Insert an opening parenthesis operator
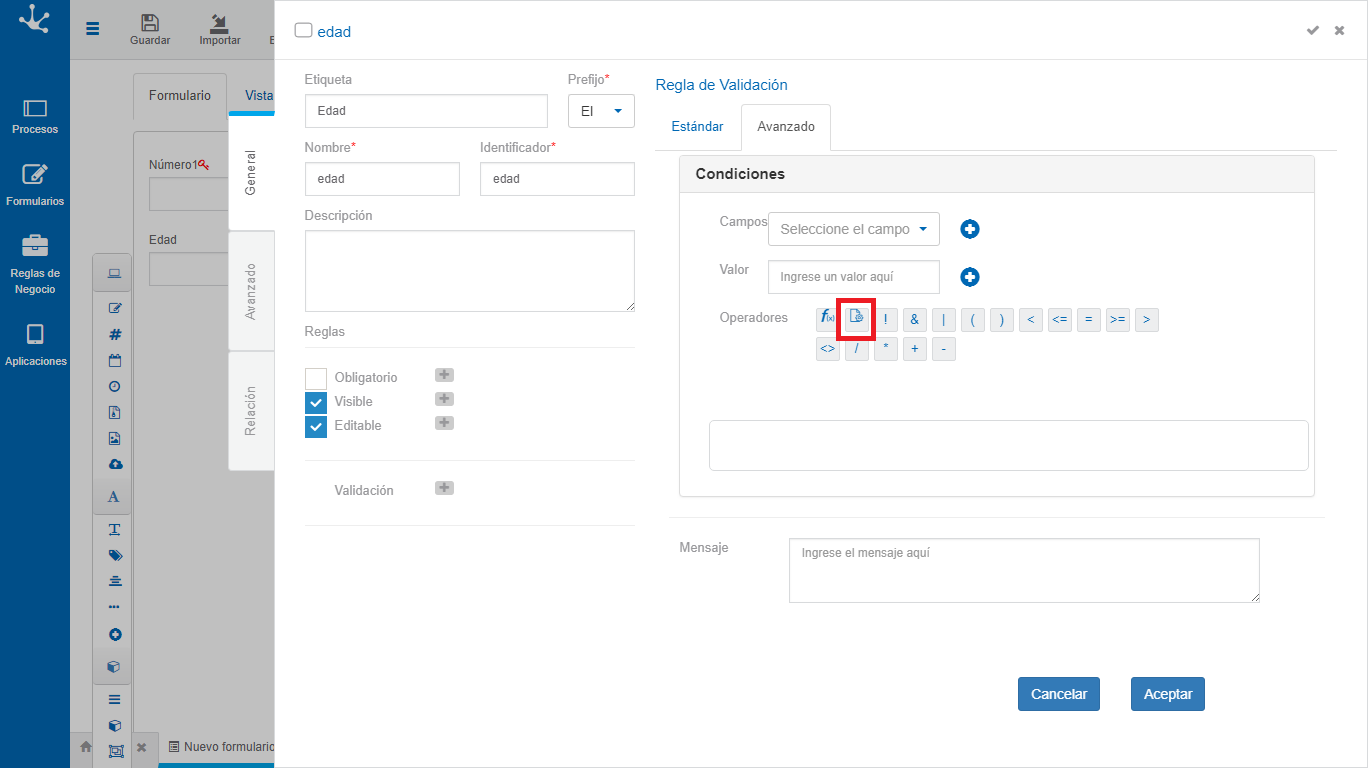1368x768 pixels. 972,320
